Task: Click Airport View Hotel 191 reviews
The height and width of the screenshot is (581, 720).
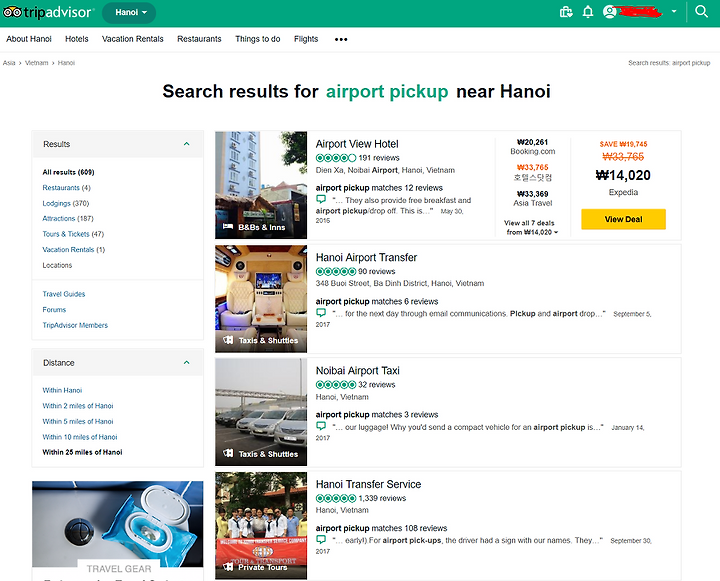Action: (x=379, y=158)
